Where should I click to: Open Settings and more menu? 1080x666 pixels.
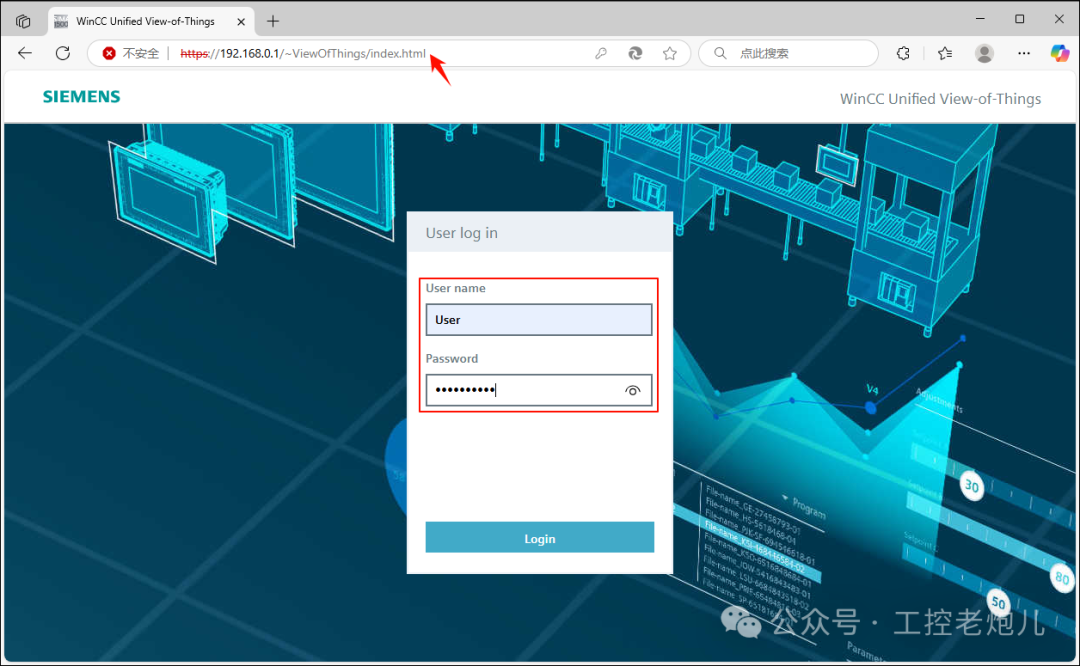(x=1024, y=53)
